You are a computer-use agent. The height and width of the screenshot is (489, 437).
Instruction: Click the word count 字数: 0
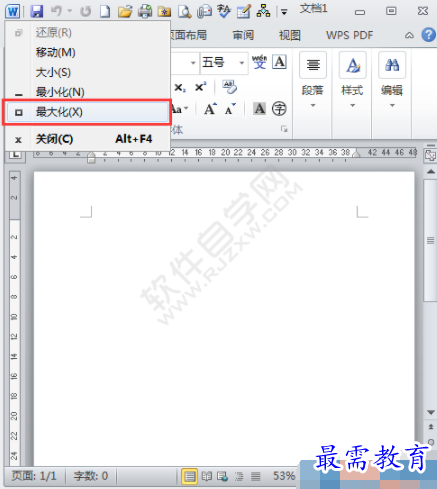[91, 476]
